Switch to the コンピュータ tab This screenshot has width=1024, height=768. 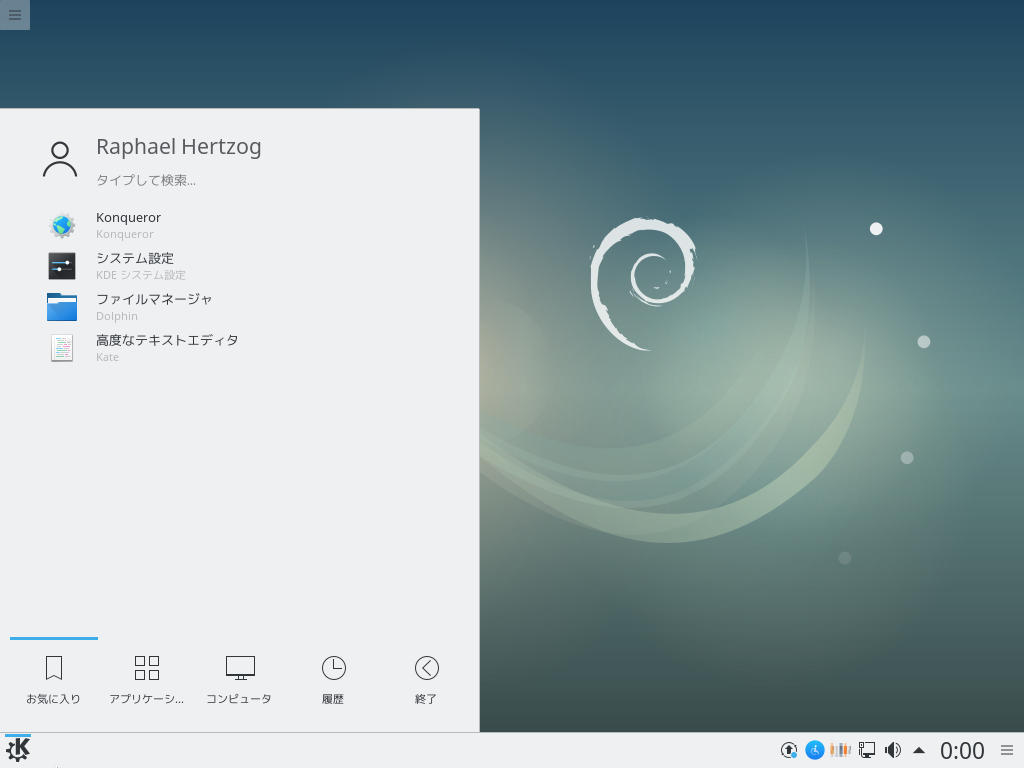tap(239, 680)
